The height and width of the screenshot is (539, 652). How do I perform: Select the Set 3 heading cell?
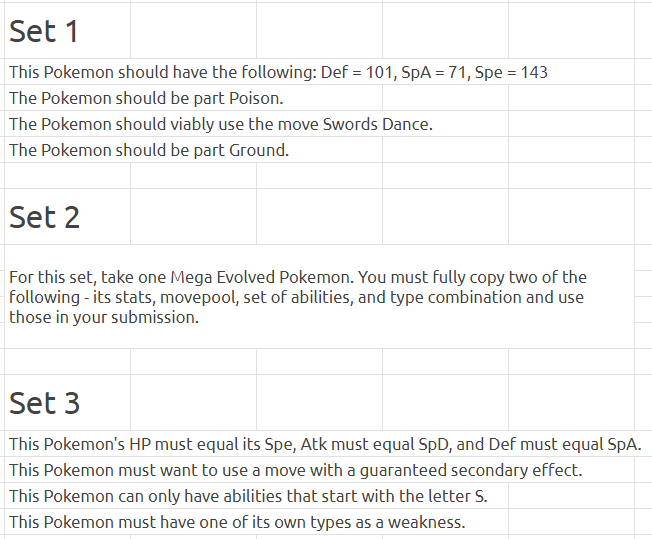click(67, 403)
